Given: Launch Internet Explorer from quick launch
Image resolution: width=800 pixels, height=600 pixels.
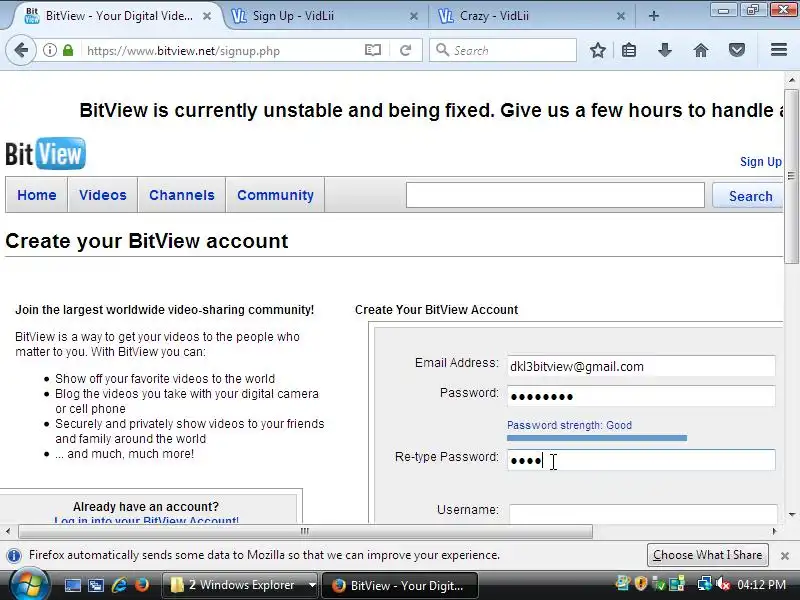Looking at the screenshot, I should [119, 585].
